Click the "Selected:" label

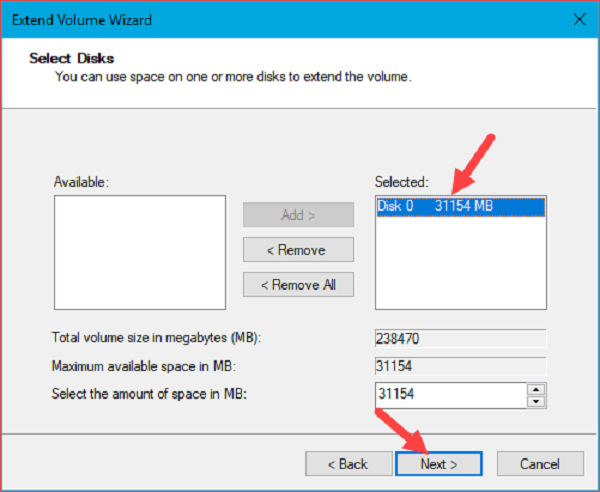(x=401, y=182)
